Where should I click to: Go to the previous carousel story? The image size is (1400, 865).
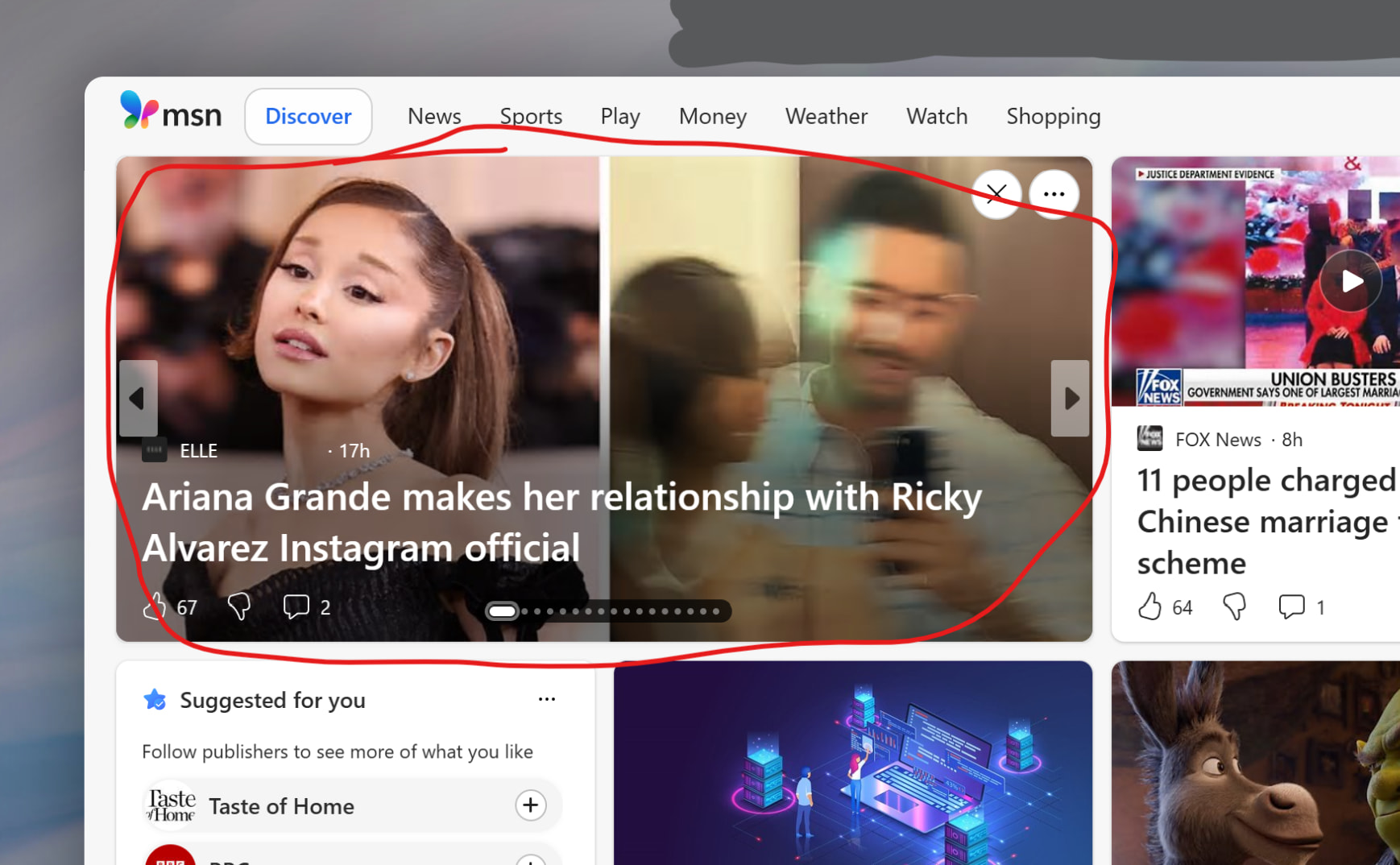[138, 398]
